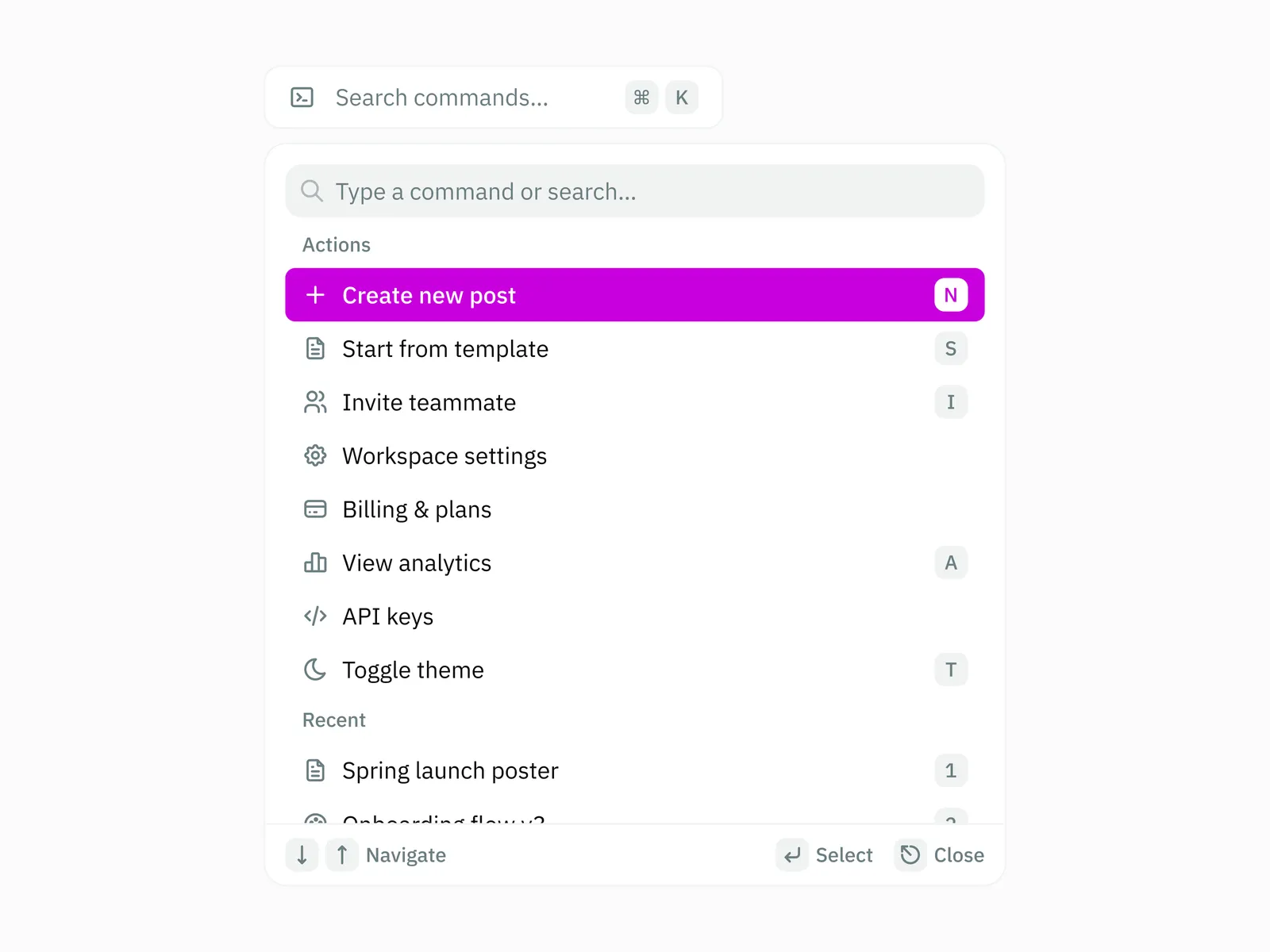Open the Spring launch poster recent item

pyautogui.click(x=450, y=771)
